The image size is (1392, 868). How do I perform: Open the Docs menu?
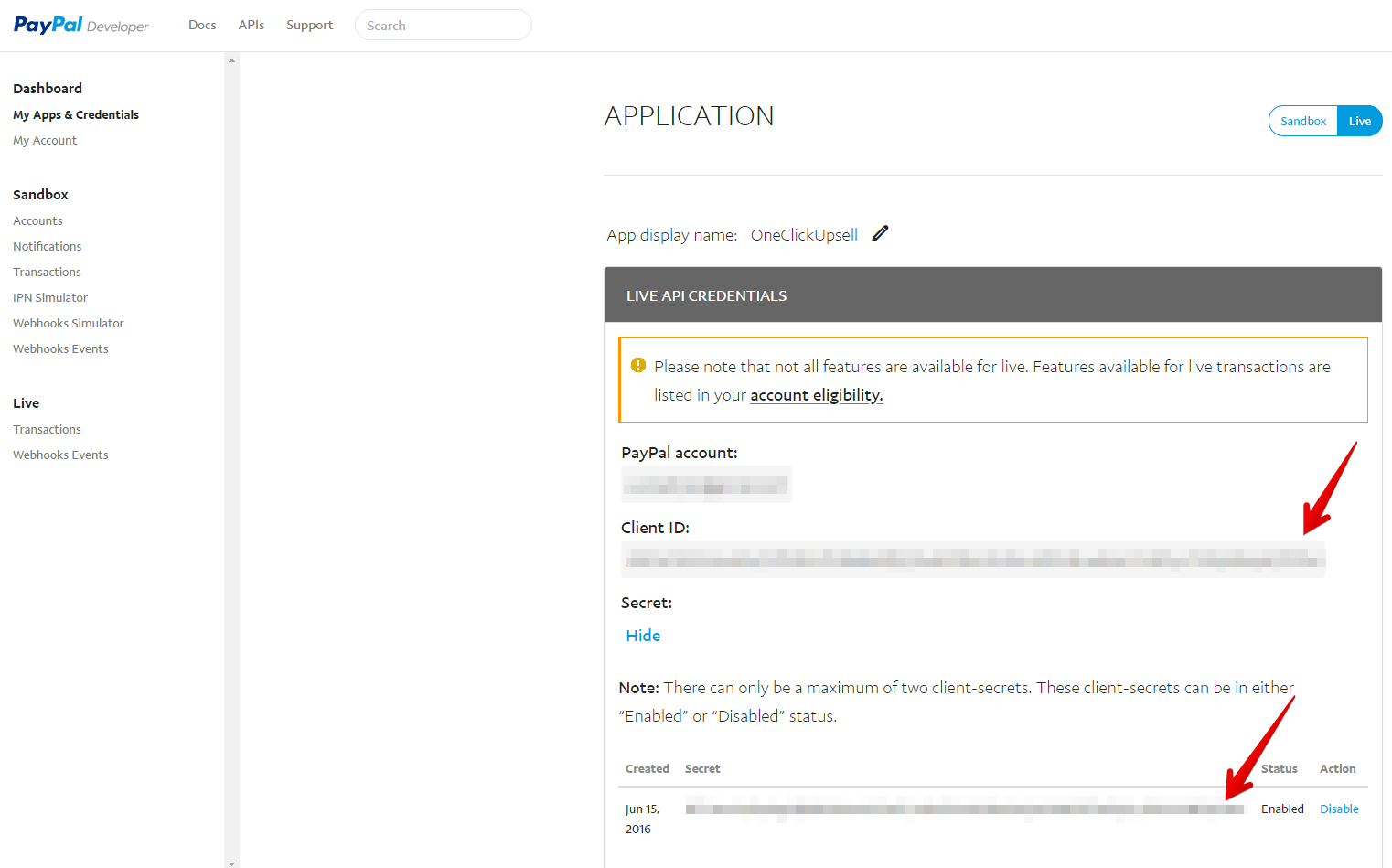coord(202,25)
